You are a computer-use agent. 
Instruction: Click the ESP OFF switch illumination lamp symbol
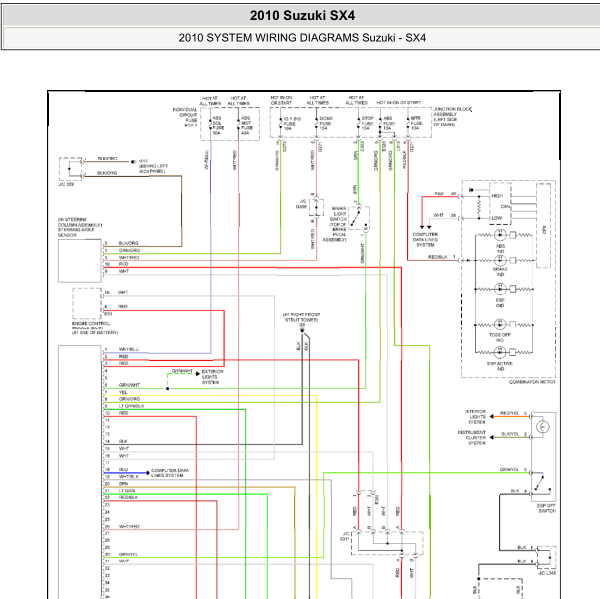[543, 426]
